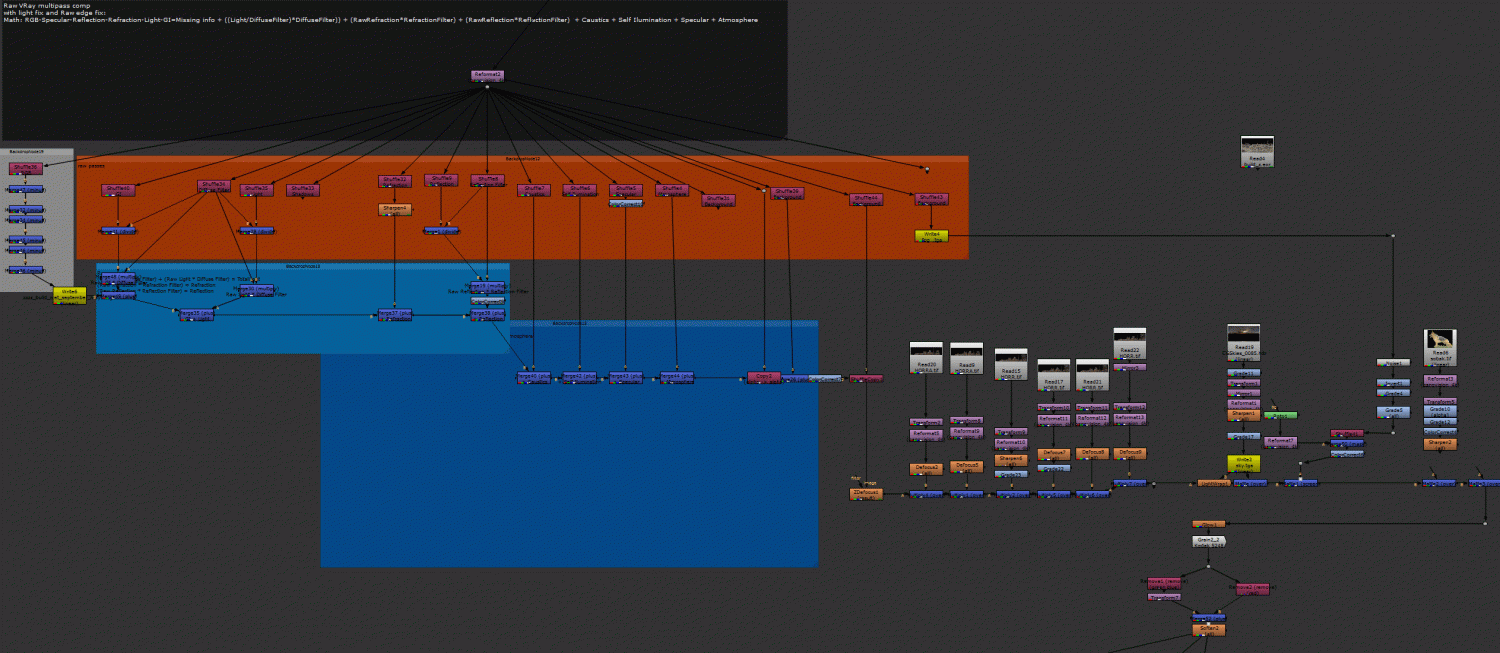Screen dimensions: 1500x653
Task: Select the Shuffle8 node
Action: click(x=487, y=180)
